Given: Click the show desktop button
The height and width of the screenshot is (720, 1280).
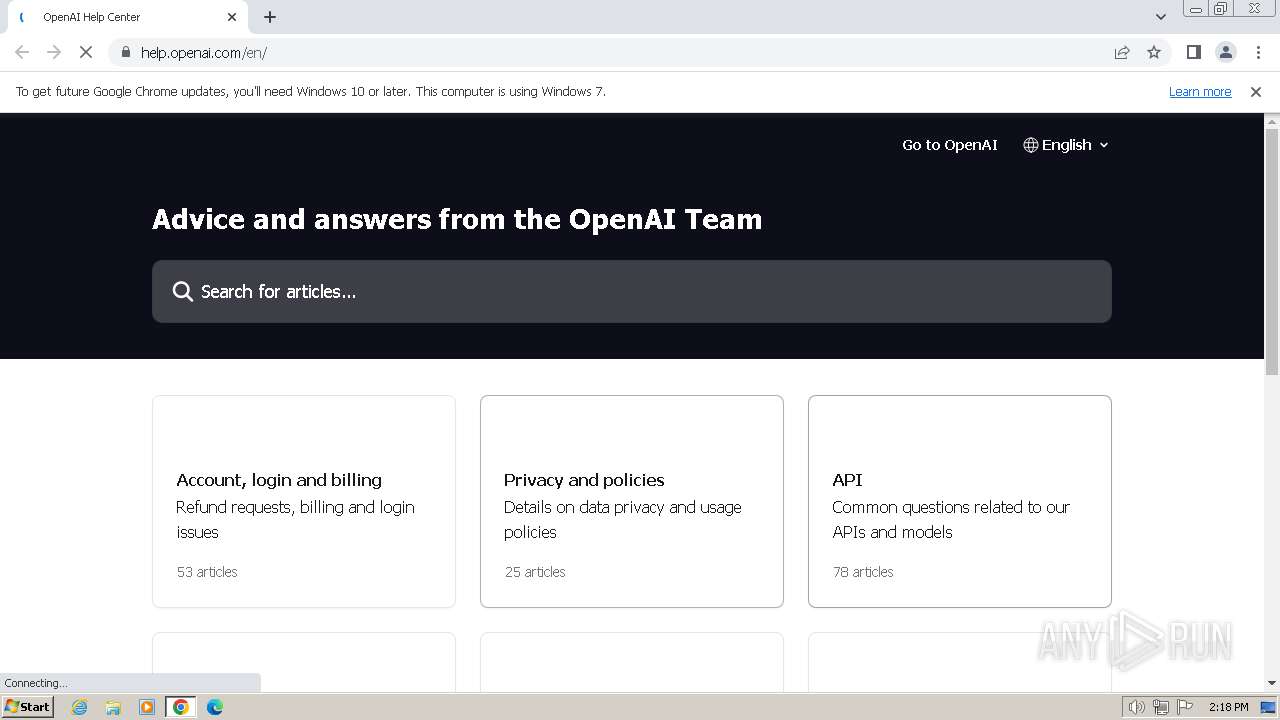Looking at the screenshot, I should 1269,707.
